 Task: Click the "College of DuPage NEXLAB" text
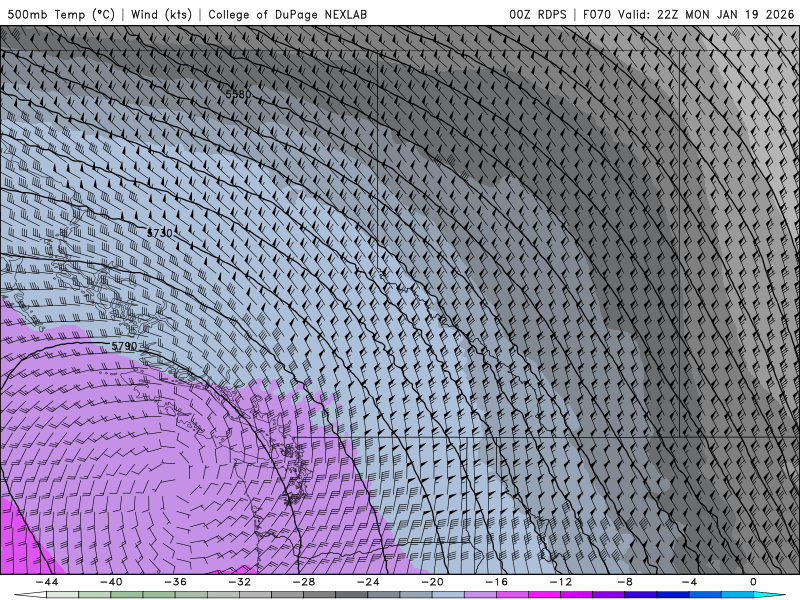click(x=287, y=14)
